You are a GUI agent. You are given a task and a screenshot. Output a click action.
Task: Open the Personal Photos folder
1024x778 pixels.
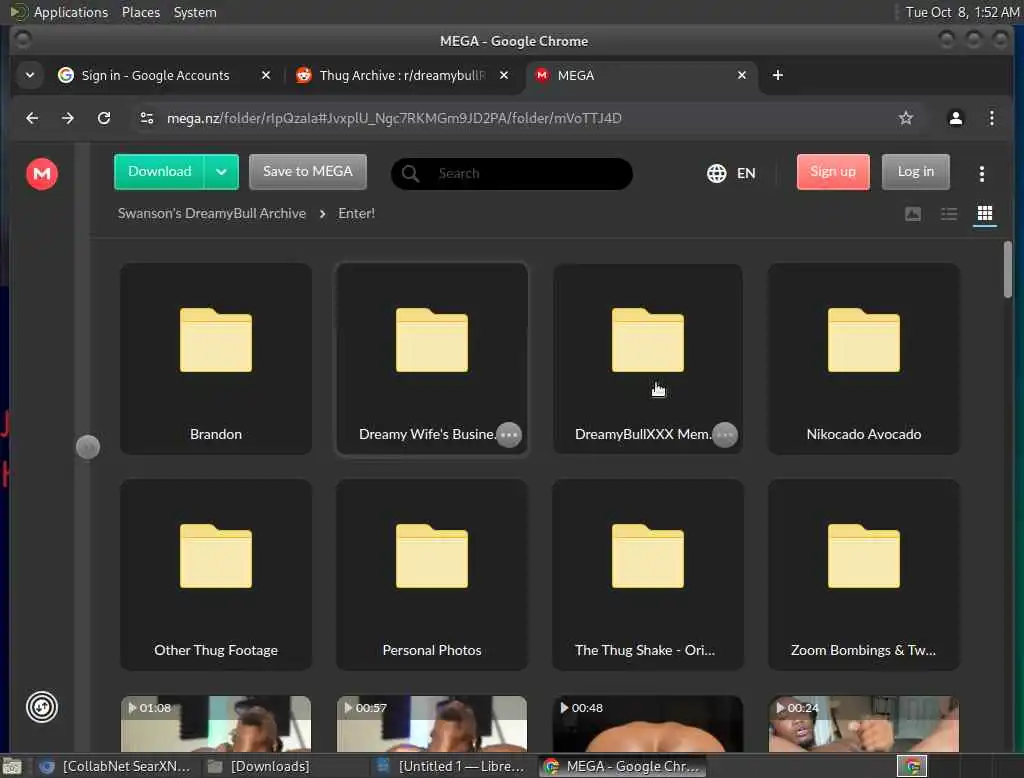coord(432,575)
